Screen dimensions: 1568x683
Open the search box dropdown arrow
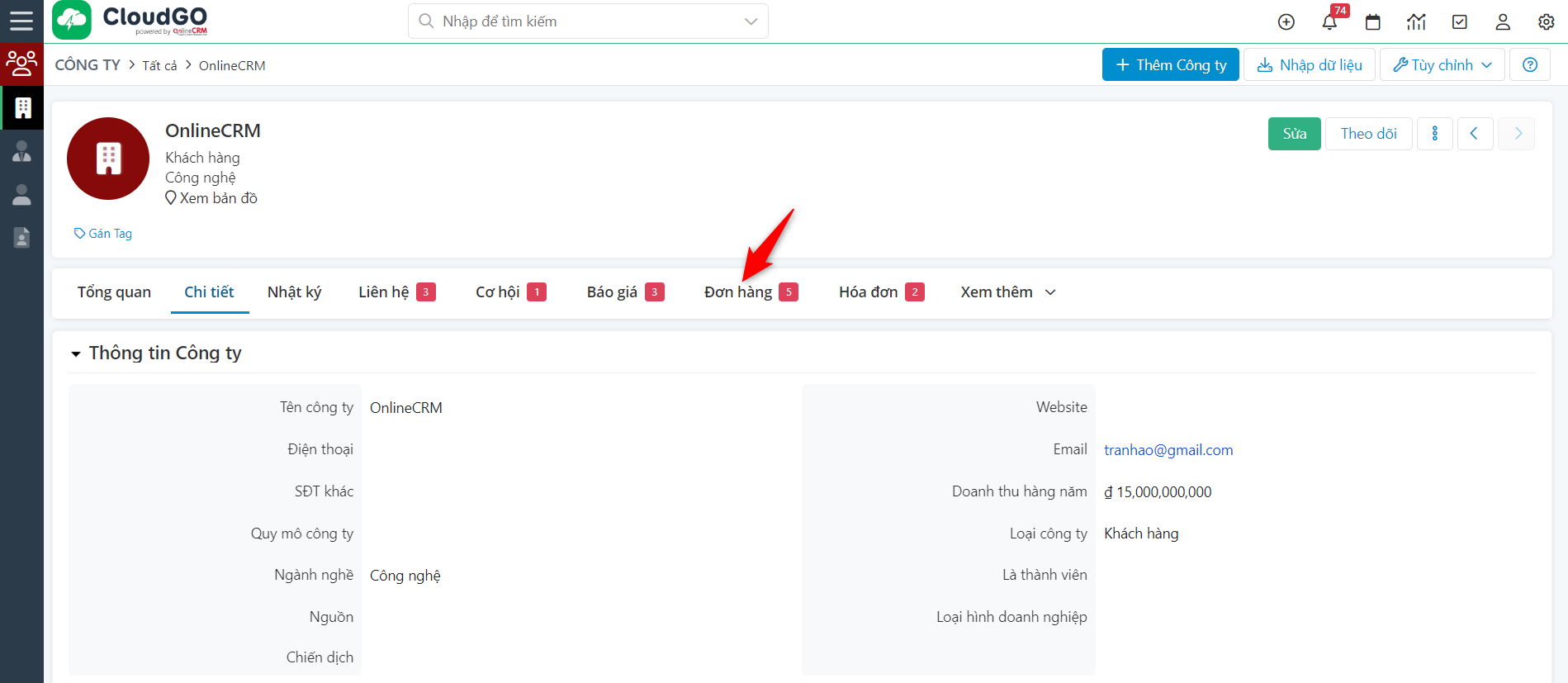click(751, 21)
